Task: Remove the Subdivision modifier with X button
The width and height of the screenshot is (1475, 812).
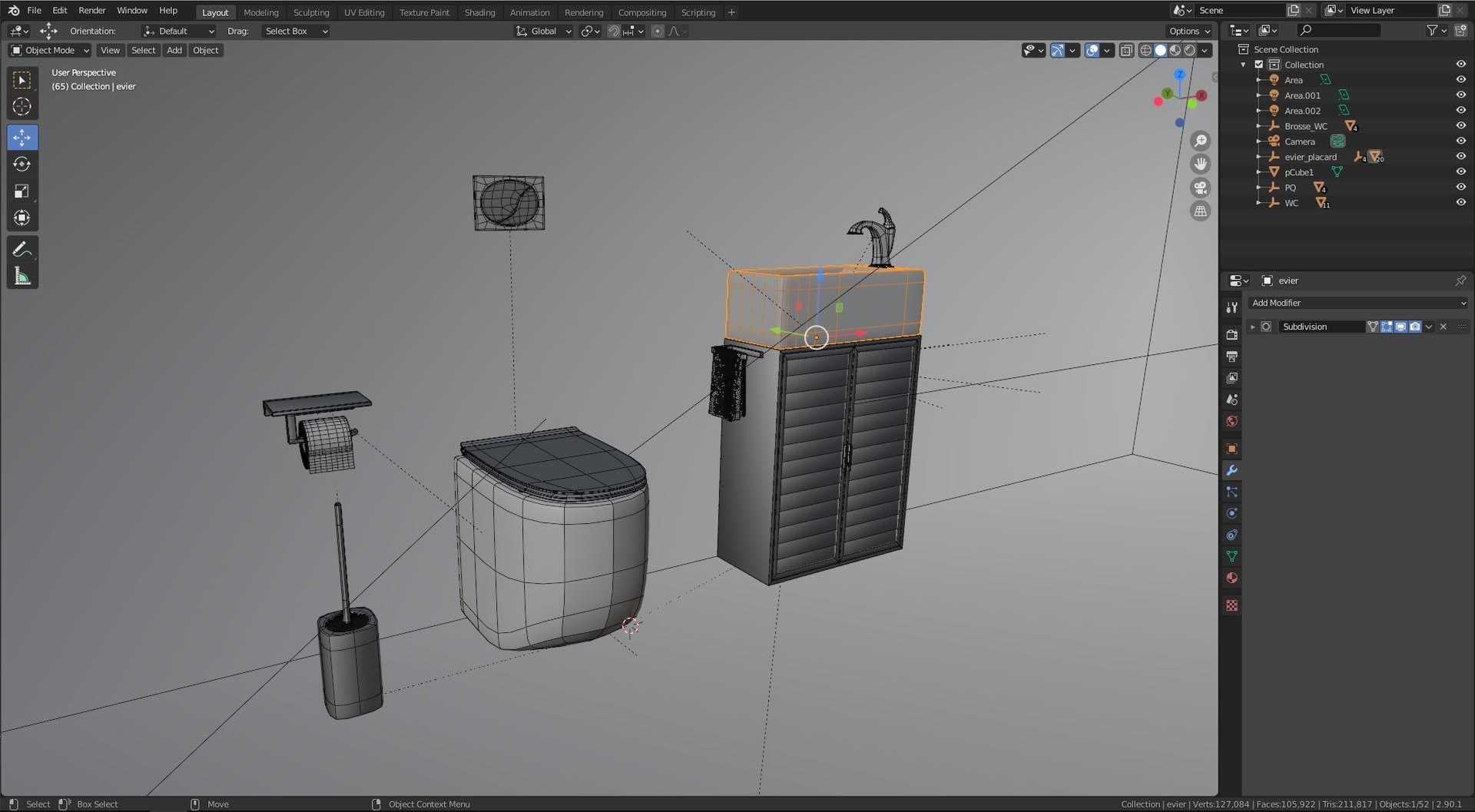Action: 1443,327
